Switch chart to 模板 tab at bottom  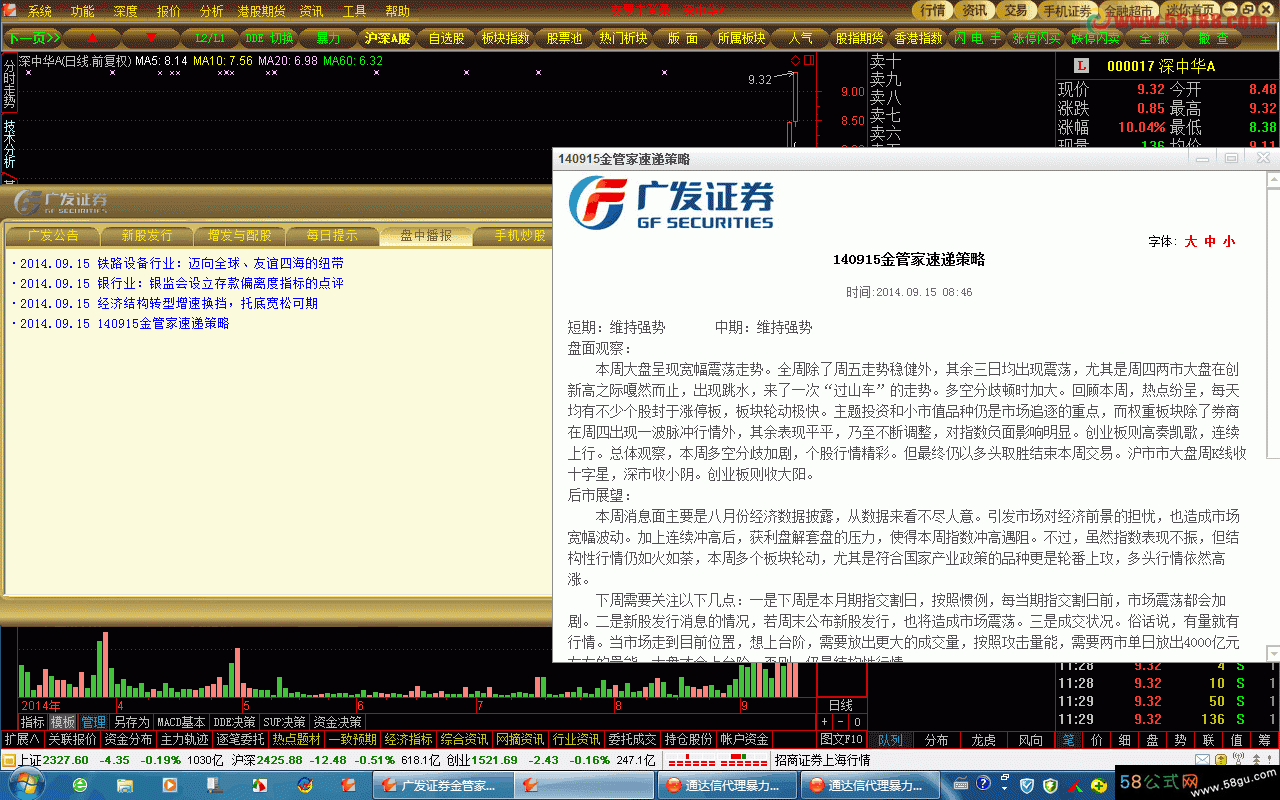click(x=63, y=721)
